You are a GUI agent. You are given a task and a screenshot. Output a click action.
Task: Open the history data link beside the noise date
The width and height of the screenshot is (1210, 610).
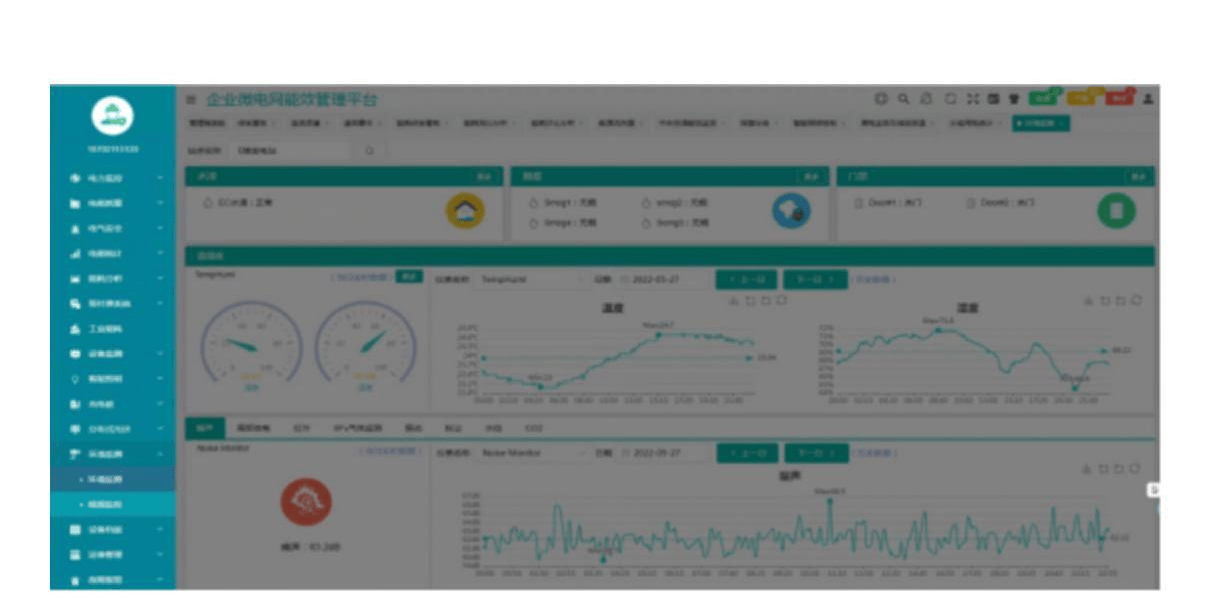[x=875, y=453]
